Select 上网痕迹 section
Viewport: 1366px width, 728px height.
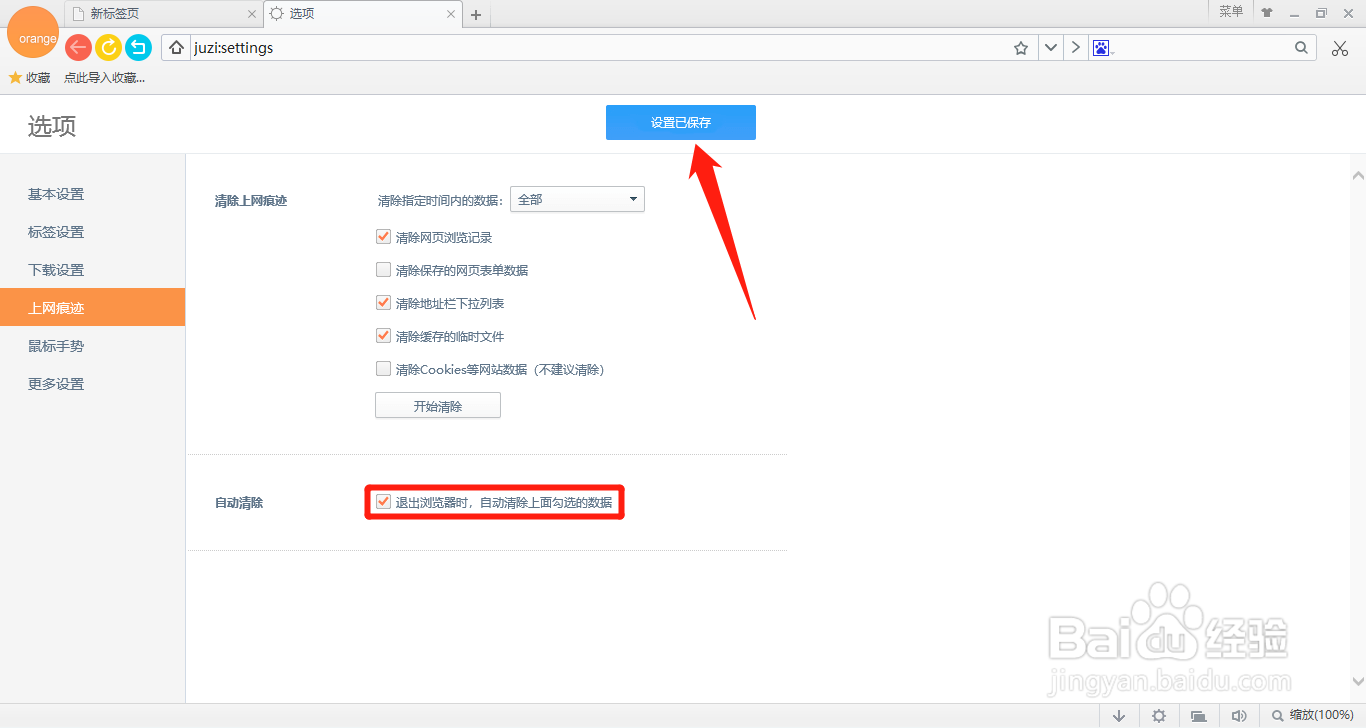(92, 307)
